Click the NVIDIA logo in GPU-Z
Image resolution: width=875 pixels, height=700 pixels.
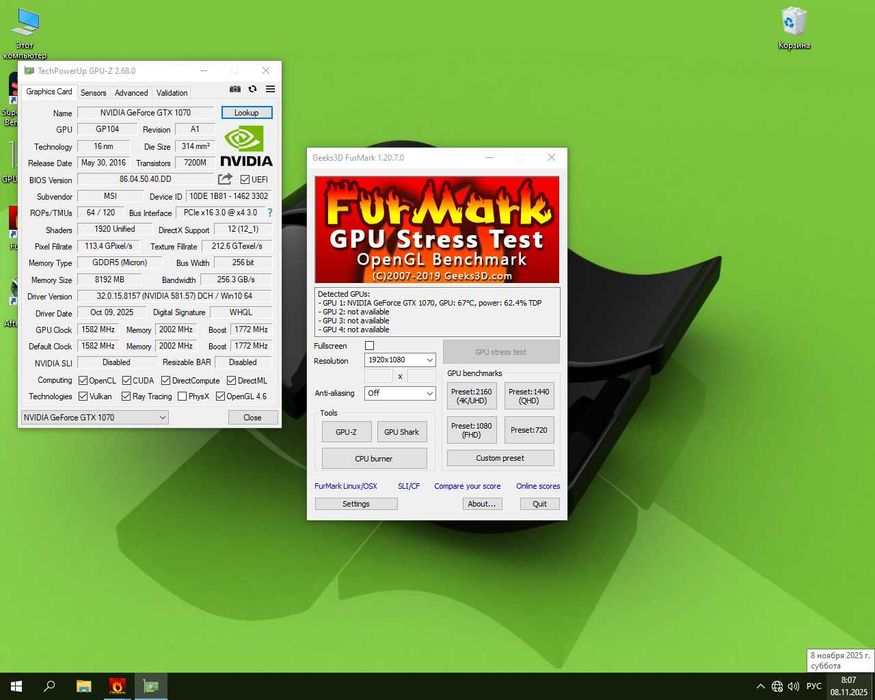pos(246,146)
